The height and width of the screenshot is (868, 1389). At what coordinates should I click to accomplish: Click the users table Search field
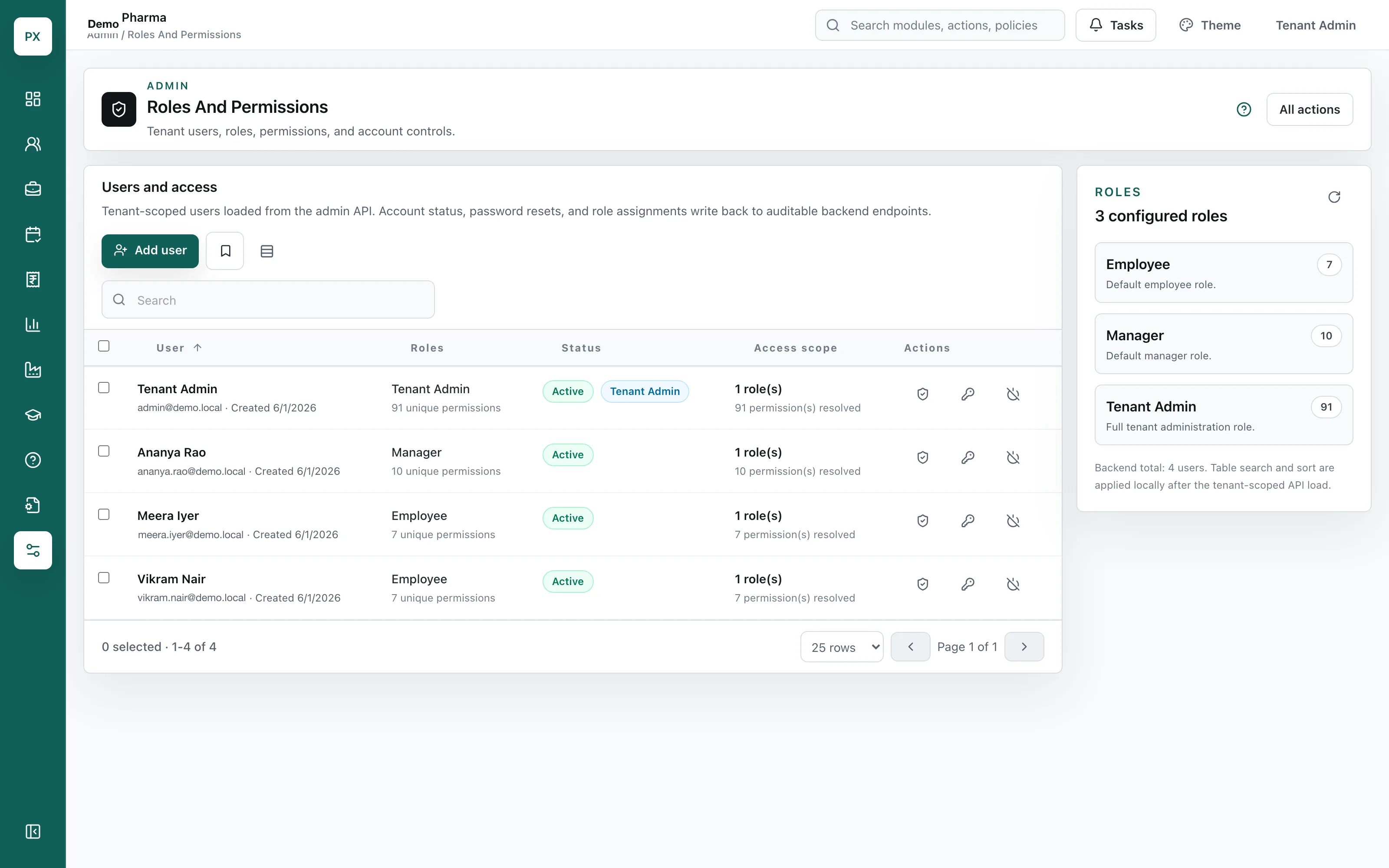click(268, 299)
